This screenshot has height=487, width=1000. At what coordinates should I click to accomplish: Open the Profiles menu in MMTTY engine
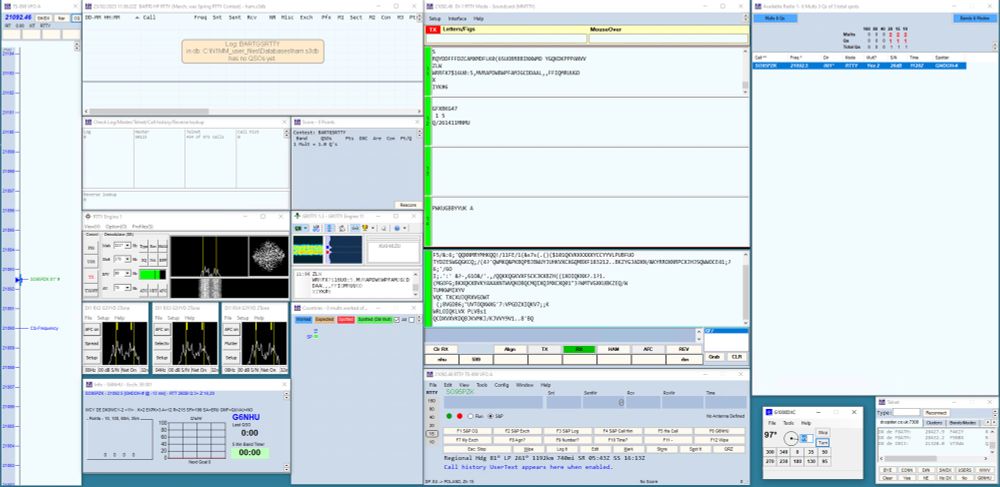tap(142, 226)
